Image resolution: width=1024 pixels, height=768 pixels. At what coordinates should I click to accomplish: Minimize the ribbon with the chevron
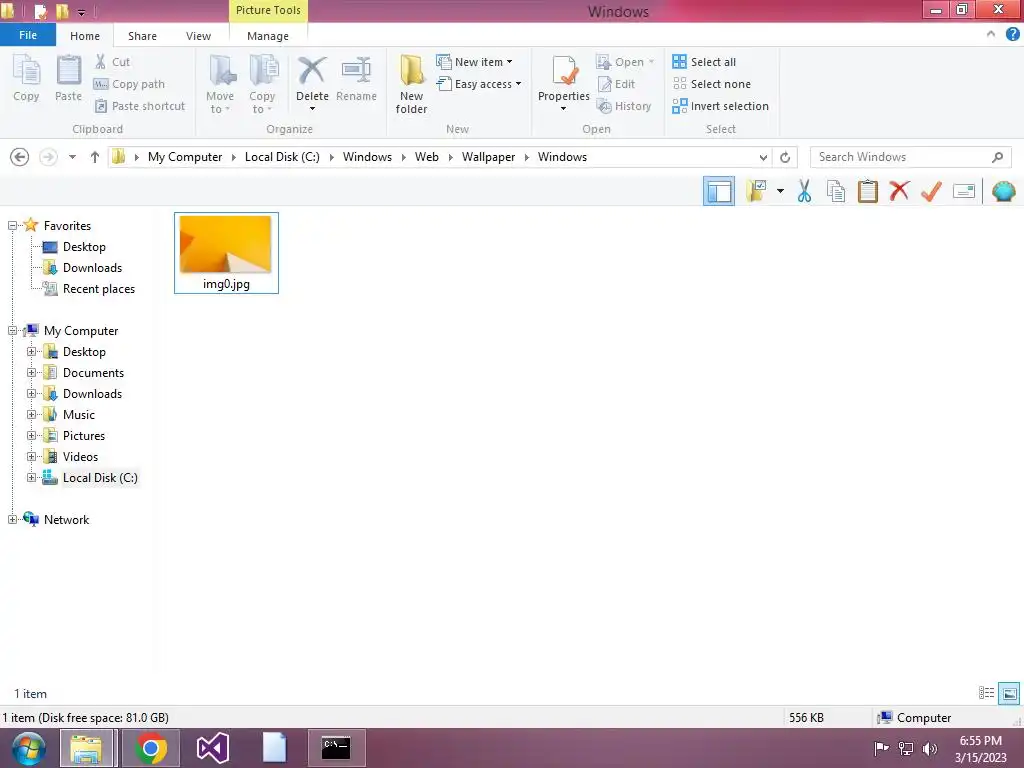pos(991,34)
